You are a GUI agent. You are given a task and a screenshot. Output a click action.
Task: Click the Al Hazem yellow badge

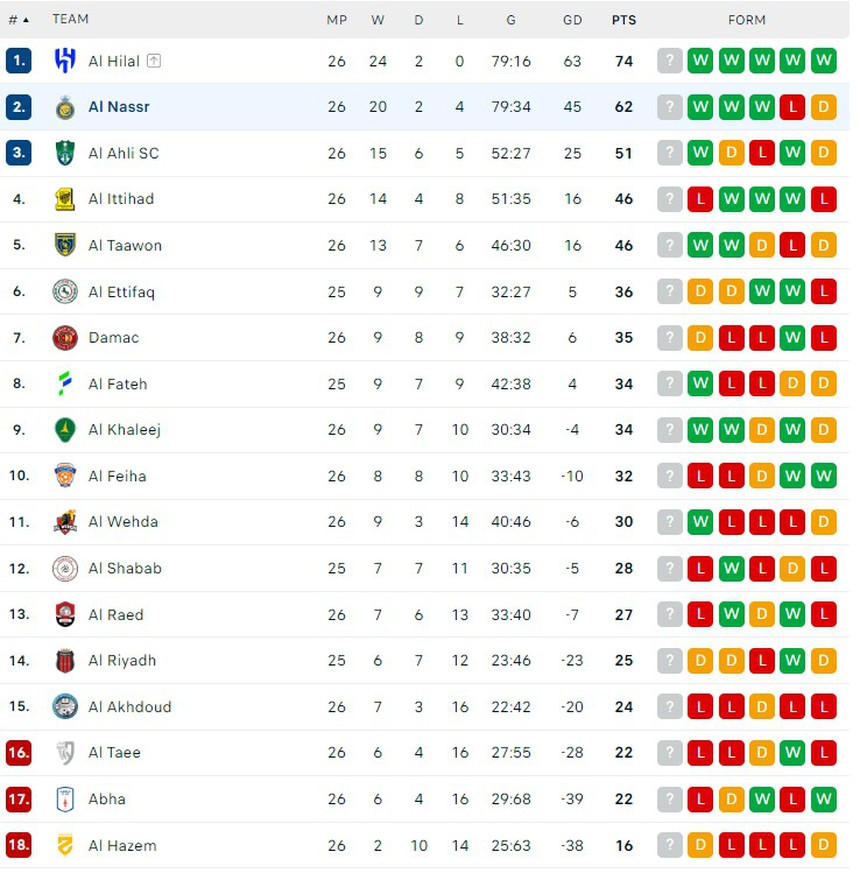pyautogui.click(x=65, y=846)
